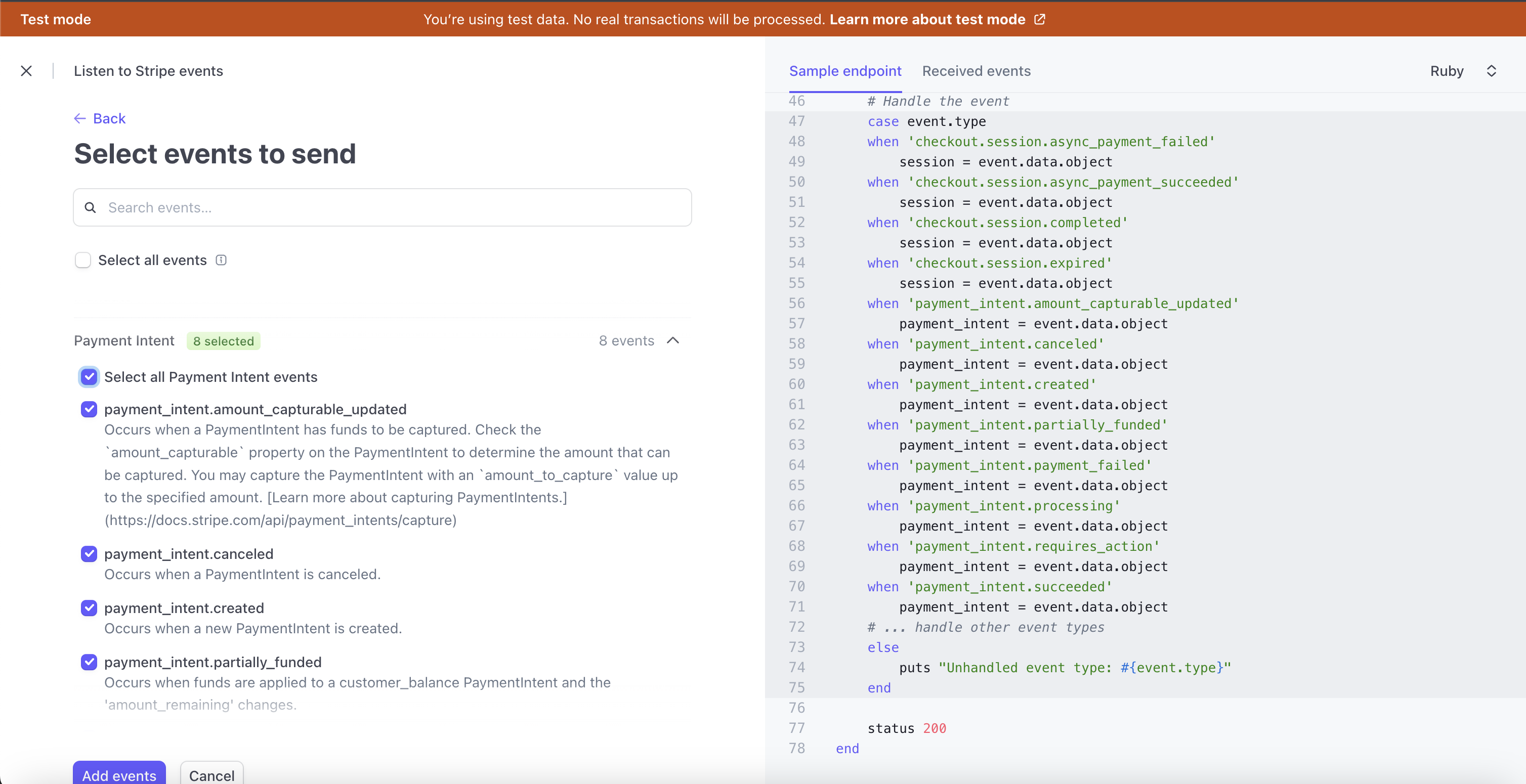Open the external link icon in the test mode banner

[x=1040, y=20]
